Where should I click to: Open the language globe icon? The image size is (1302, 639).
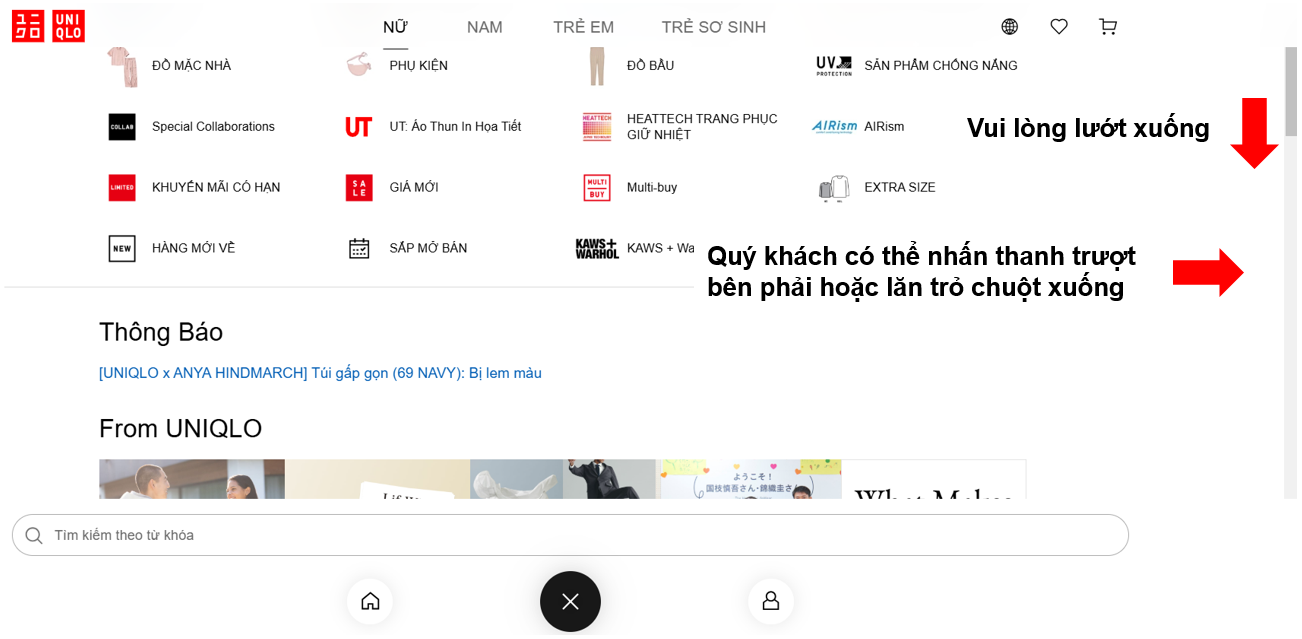(1009, 27)
